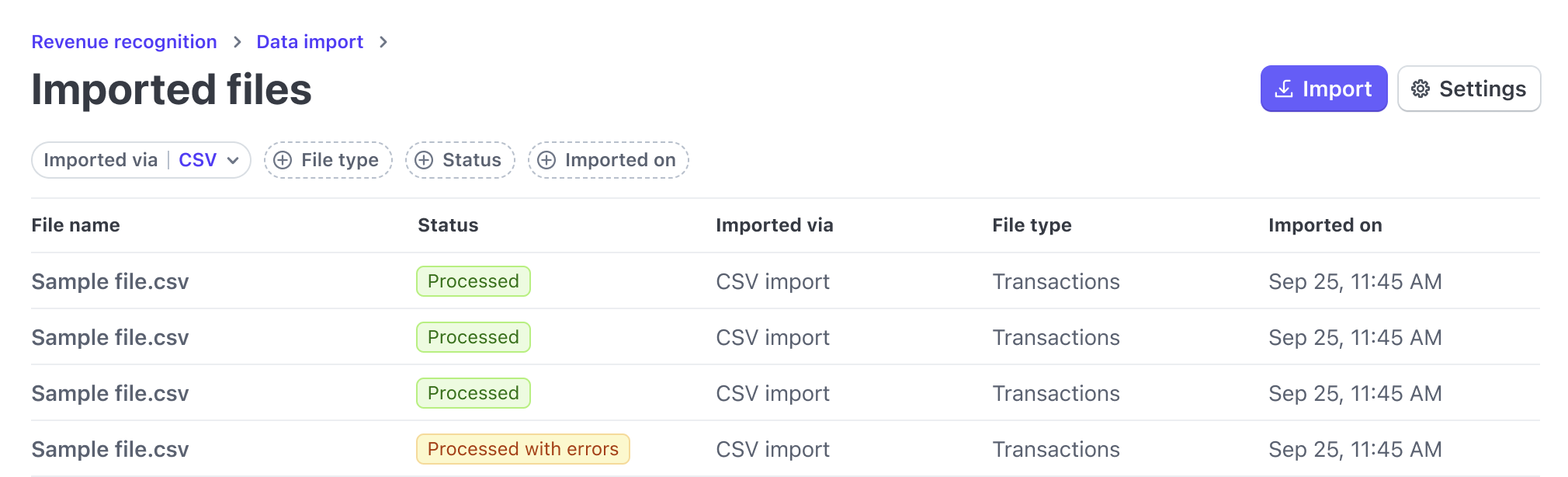The width and height of the screenshot is (1568, 477).
Task: Click the plus icon on the Status filter
Action: pos(424,160)
